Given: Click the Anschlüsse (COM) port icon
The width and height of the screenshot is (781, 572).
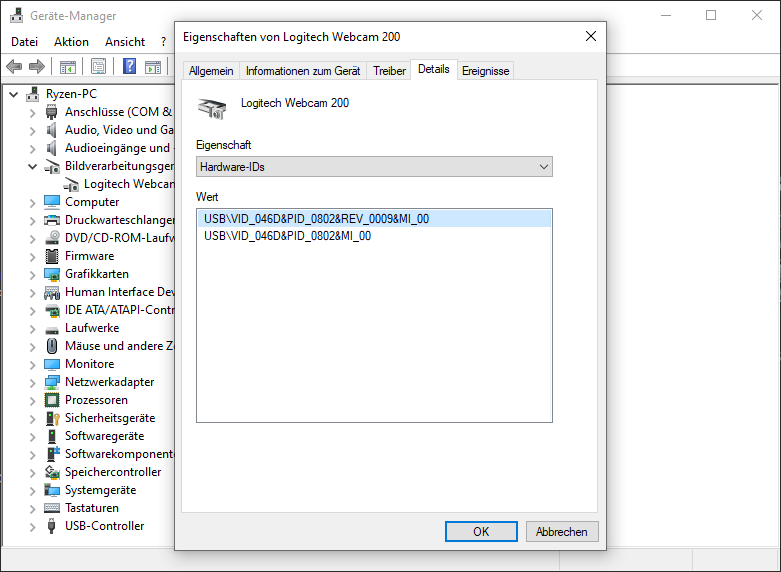Looking at the screenshot, I should tap(51, 112).
